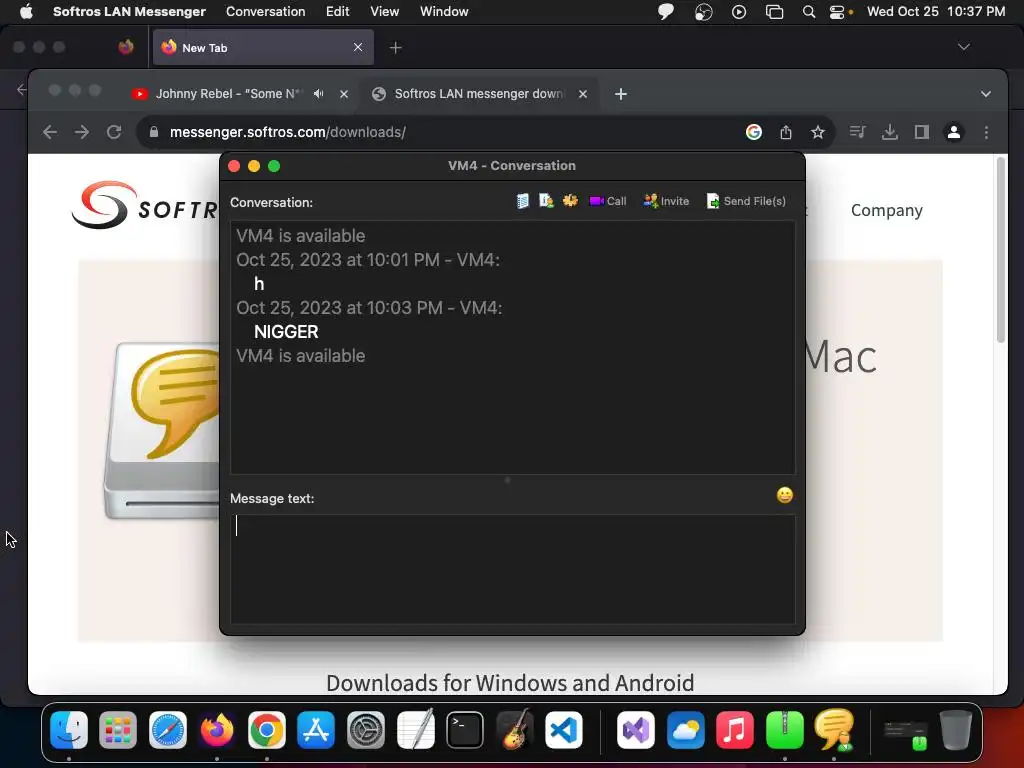Screen dimensions: 1024x768
Task: Focus the Message text input box
Action: click(x=513, y=569)
